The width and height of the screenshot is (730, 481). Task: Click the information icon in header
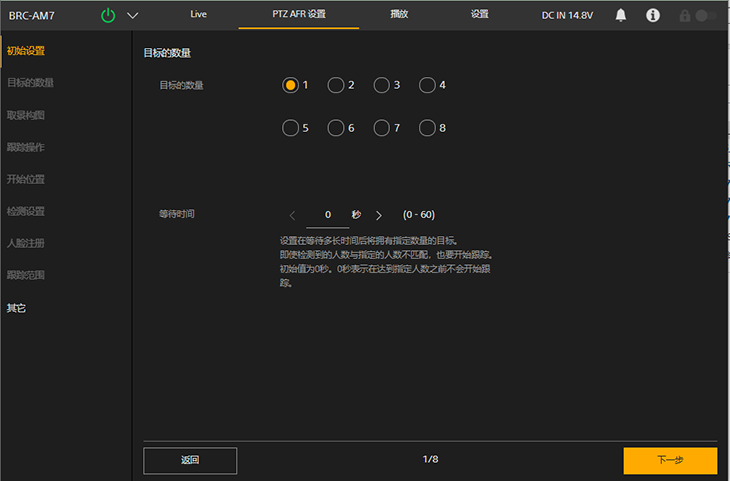click(653, 15)
